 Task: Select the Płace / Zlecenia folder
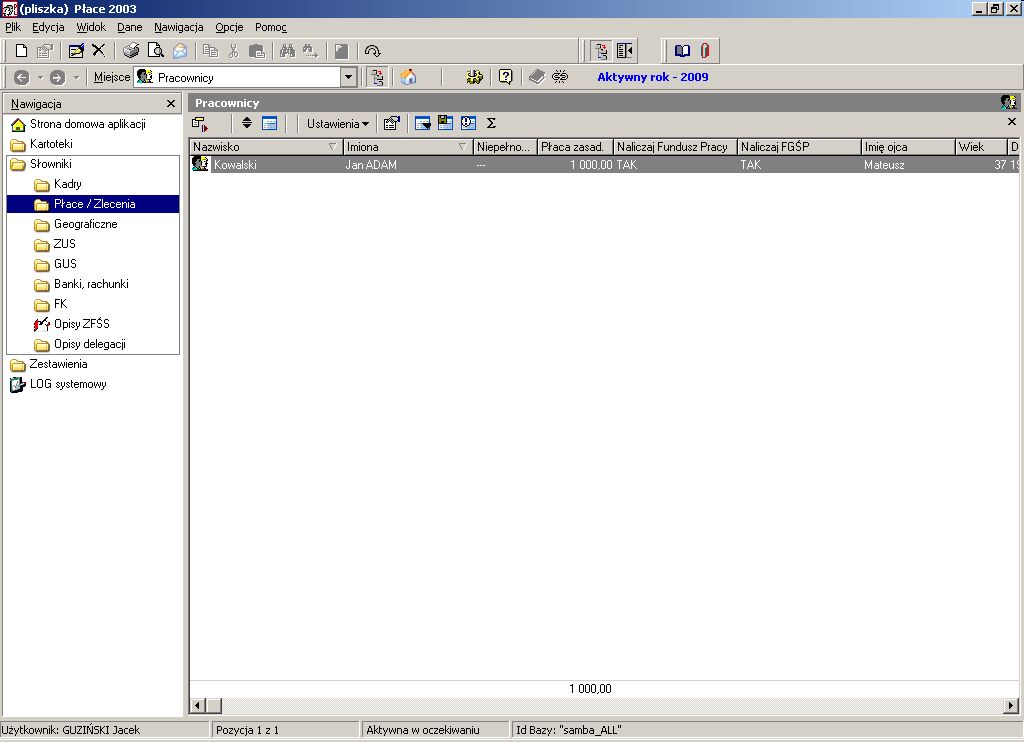pos(93,204)
